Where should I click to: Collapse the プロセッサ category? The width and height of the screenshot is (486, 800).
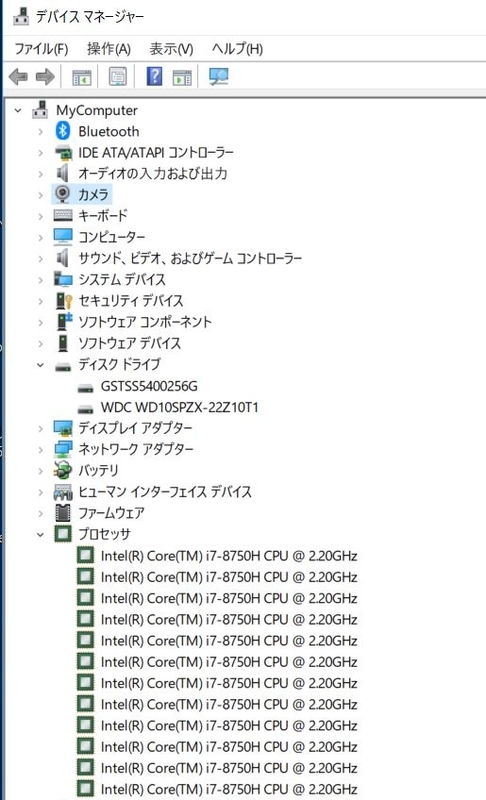tap(40, 535)
